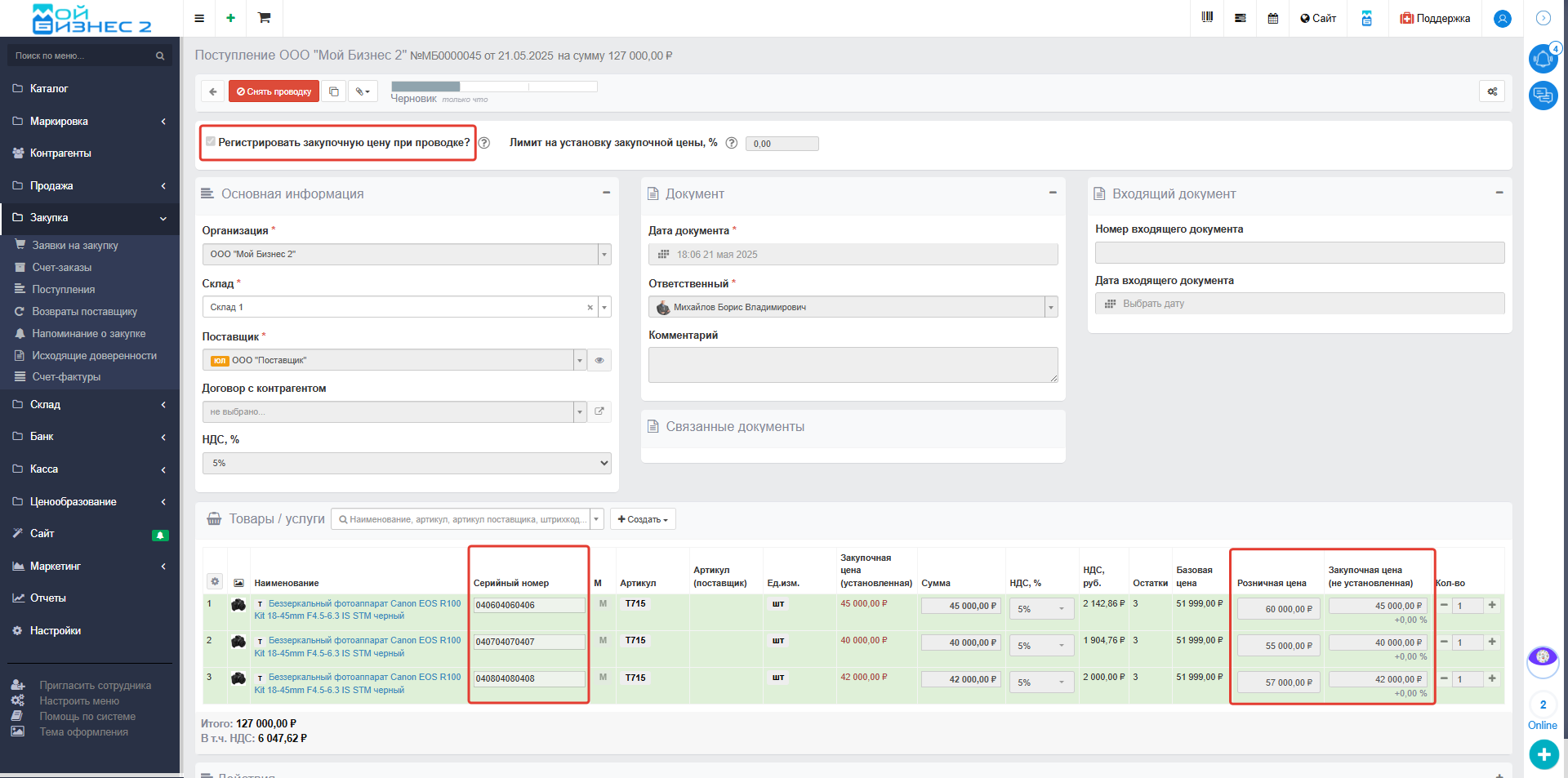Open the calendar icon in top bar
The width and height of the screenshot is (1568, 778).
click(1273, 18)
